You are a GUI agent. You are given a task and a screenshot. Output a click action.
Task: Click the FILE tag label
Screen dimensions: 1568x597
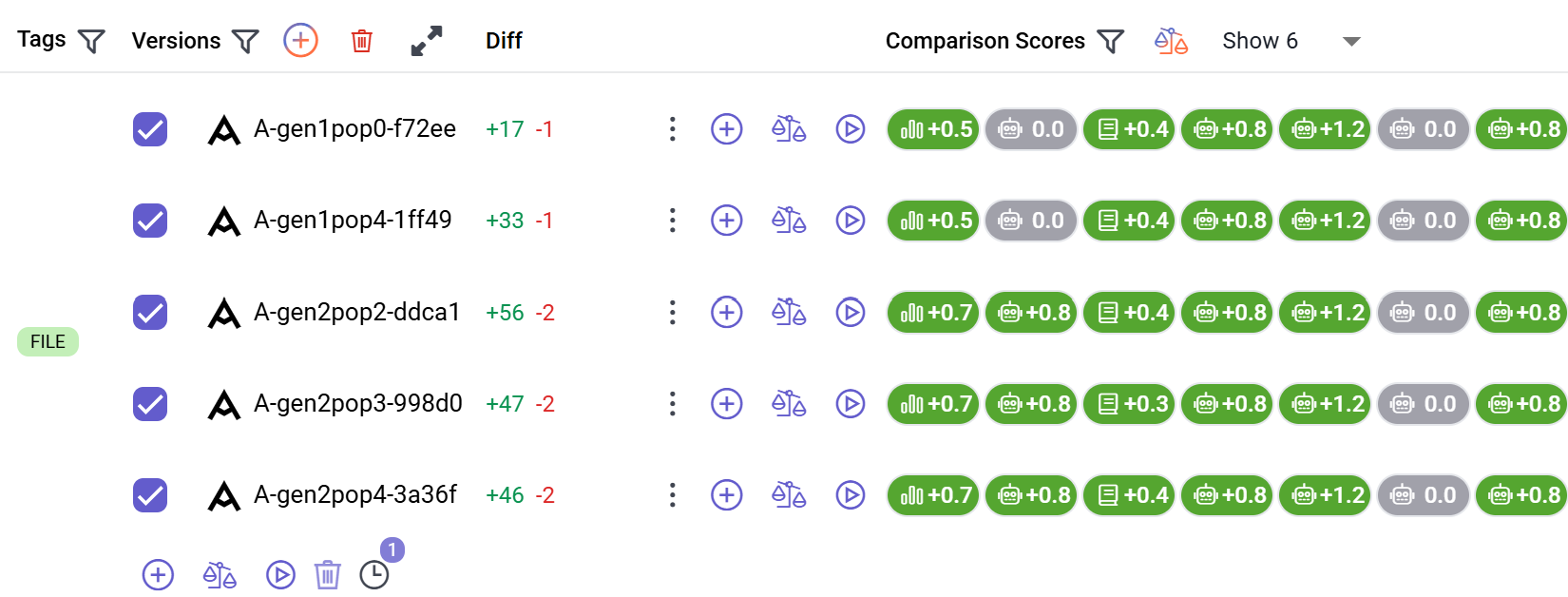point(48,341)
